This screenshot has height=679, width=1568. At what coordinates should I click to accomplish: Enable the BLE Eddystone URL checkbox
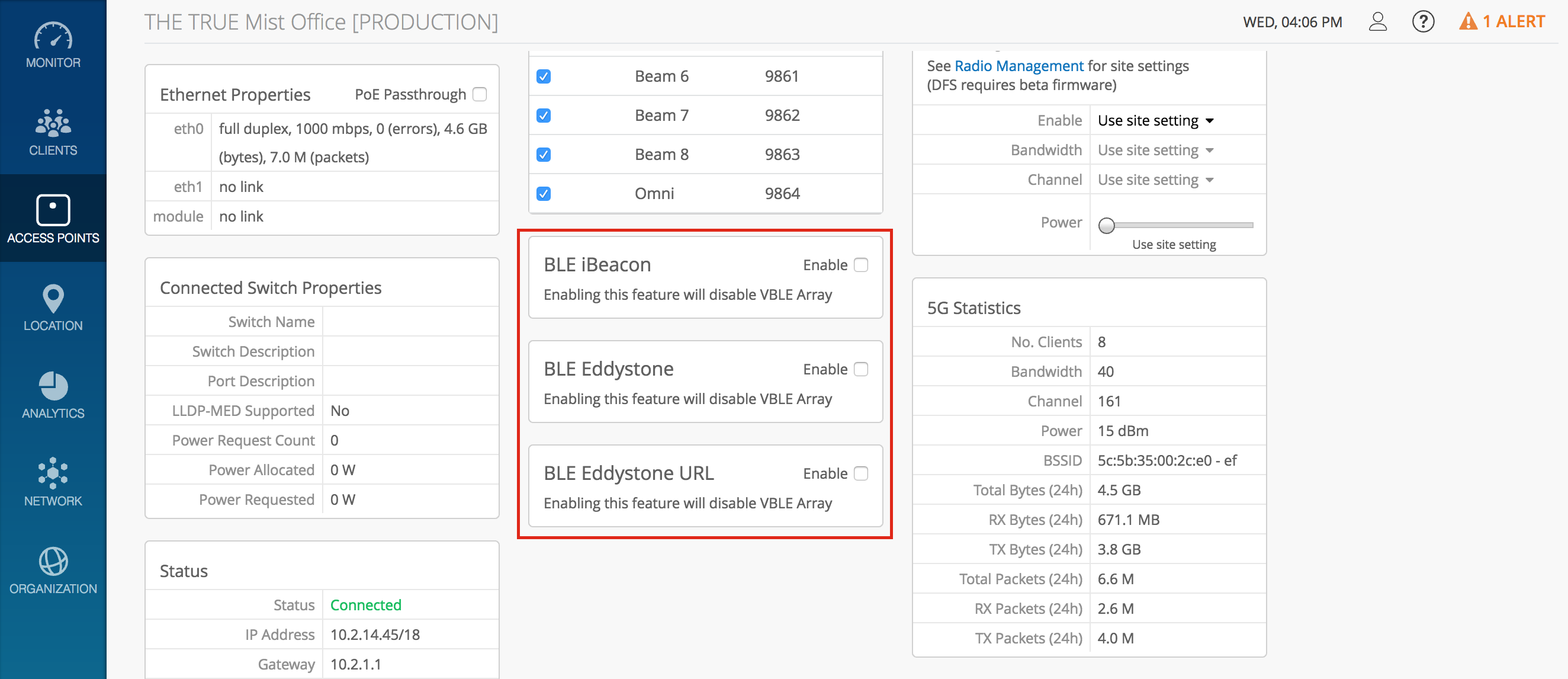(861, 473)
